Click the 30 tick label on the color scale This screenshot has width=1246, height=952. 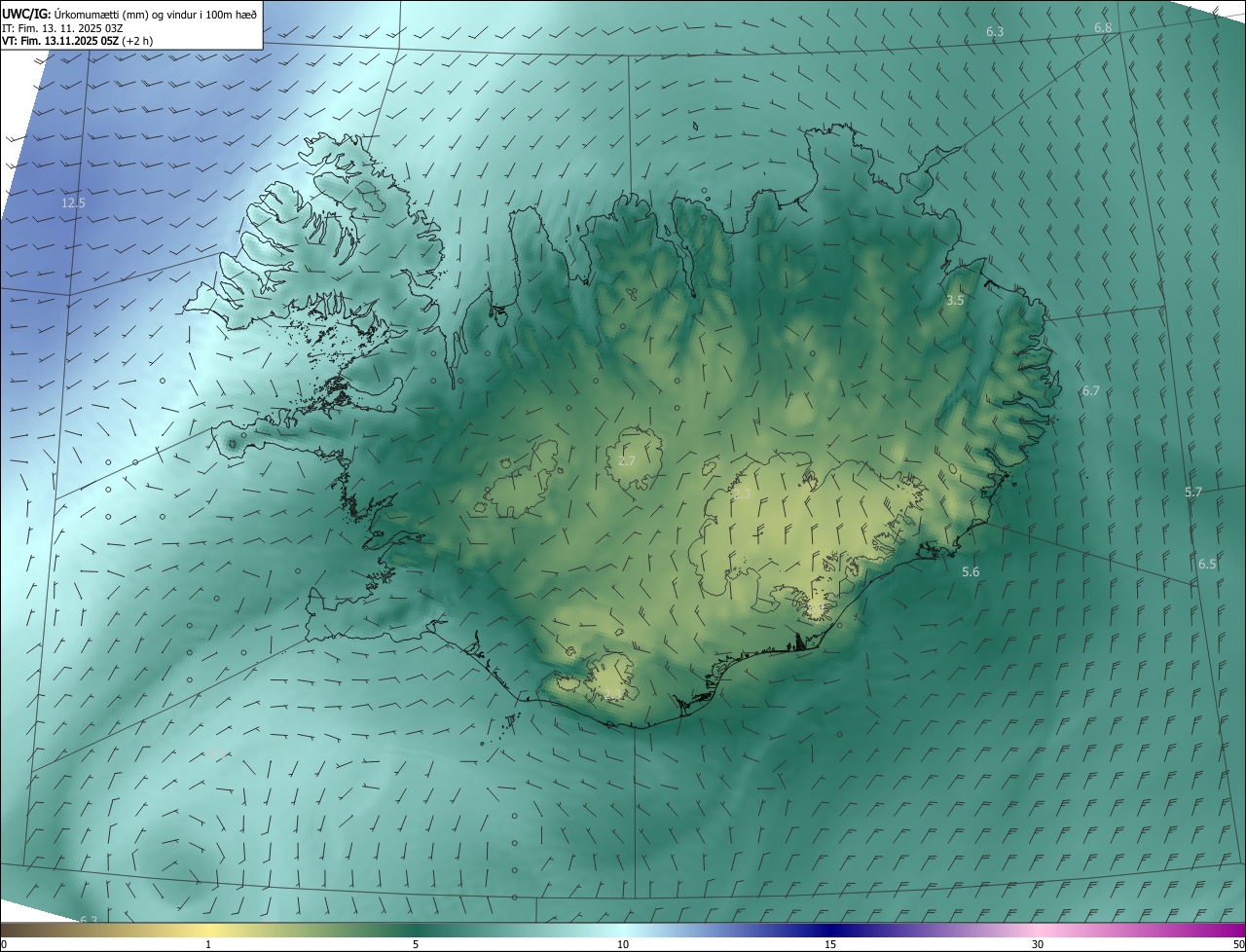coord(1038,945)
